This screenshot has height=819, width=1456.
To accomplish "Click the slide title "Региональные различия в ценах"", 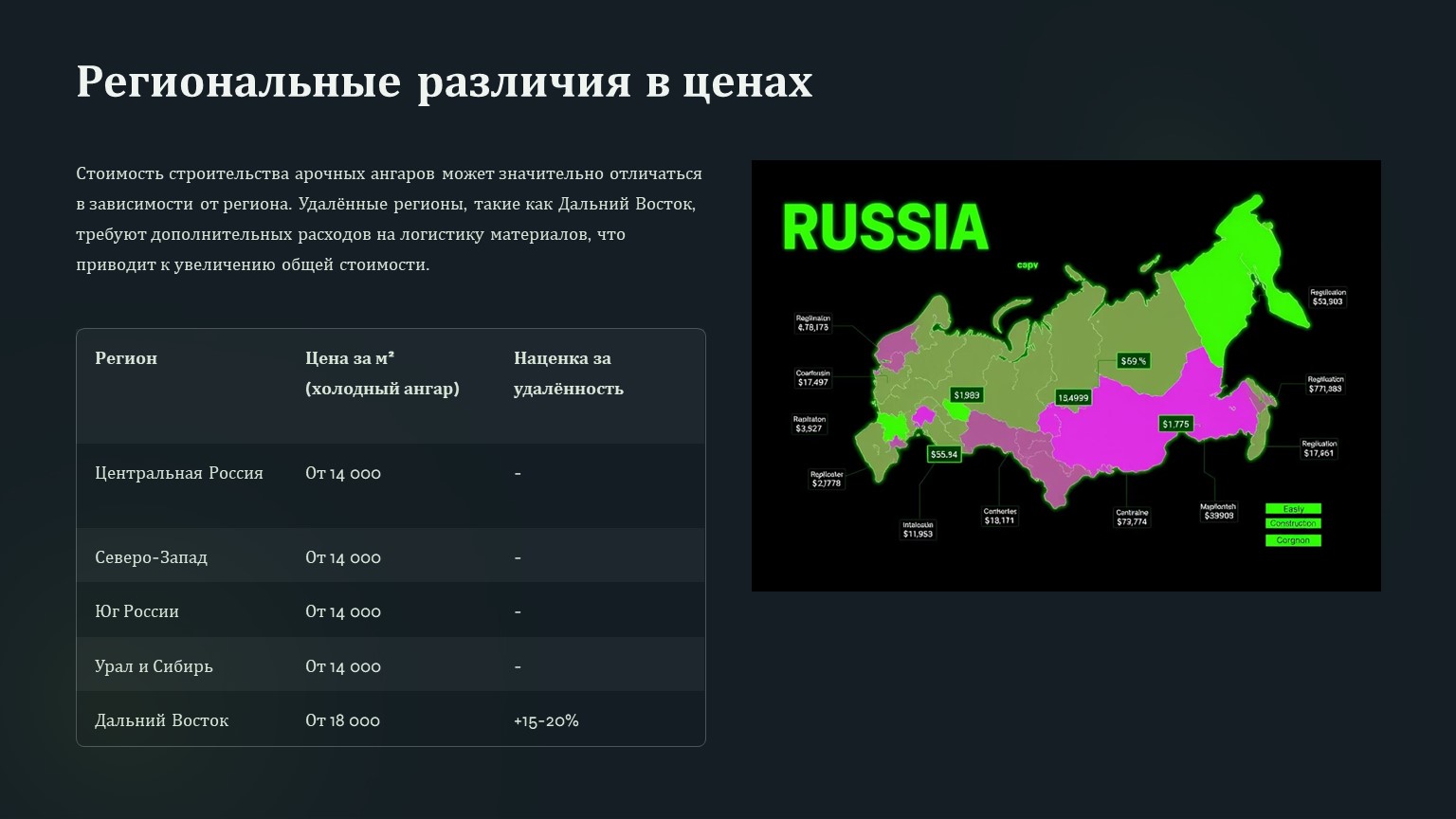I will tap(444, 82).
